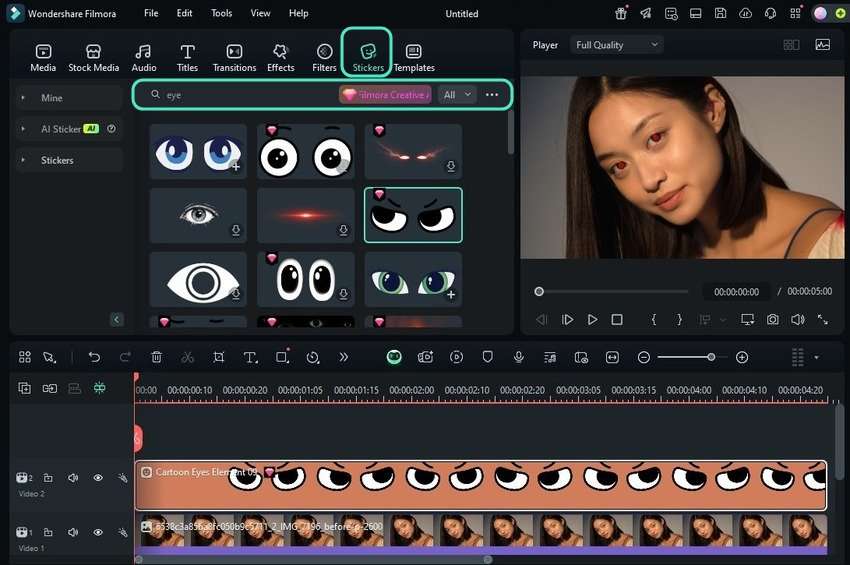The image size is (850, 565).
Task: Show more timeline tools
Action: click(343, 357)
